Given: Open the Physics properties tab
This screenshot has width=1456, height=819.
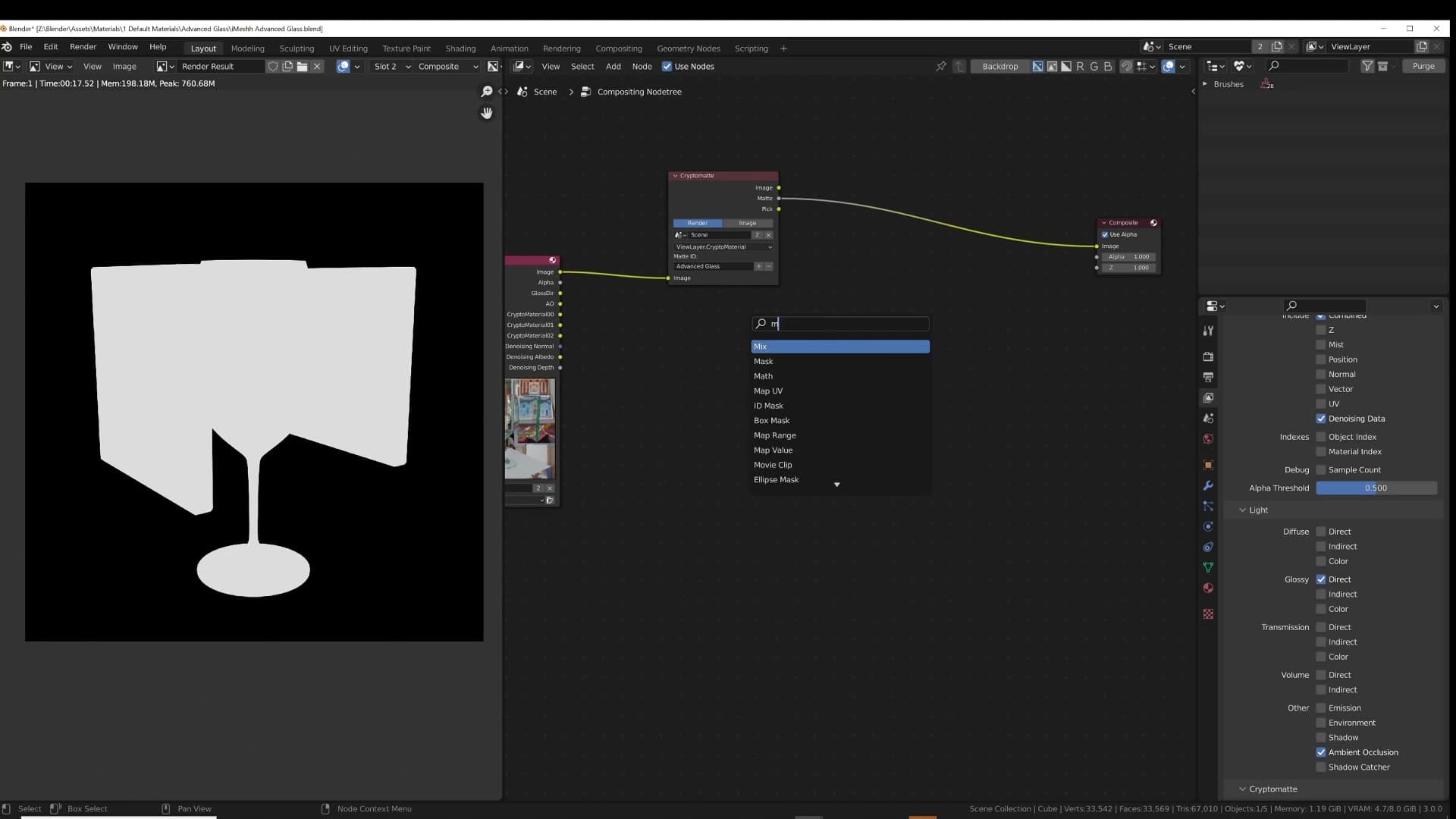Looking at the screenshot, I should pos(1208,526).
